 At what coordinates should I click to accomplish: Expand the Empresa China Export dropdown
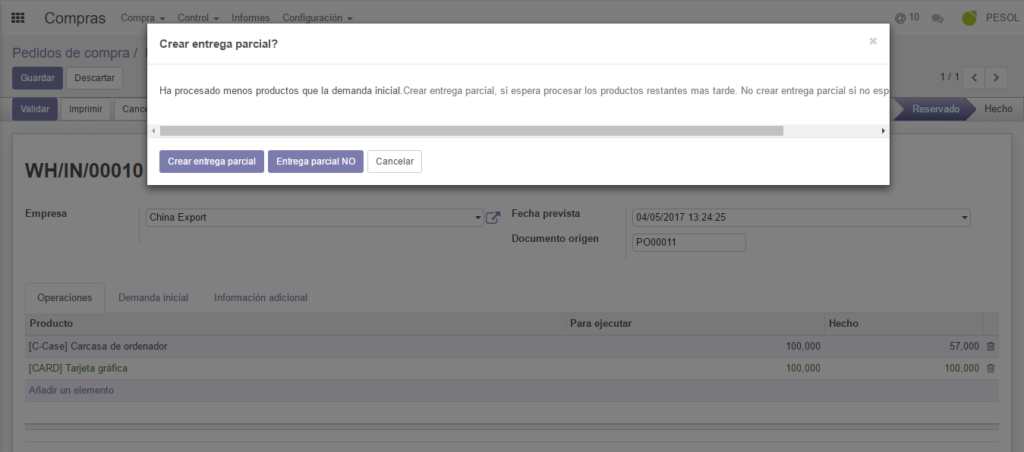478,217
